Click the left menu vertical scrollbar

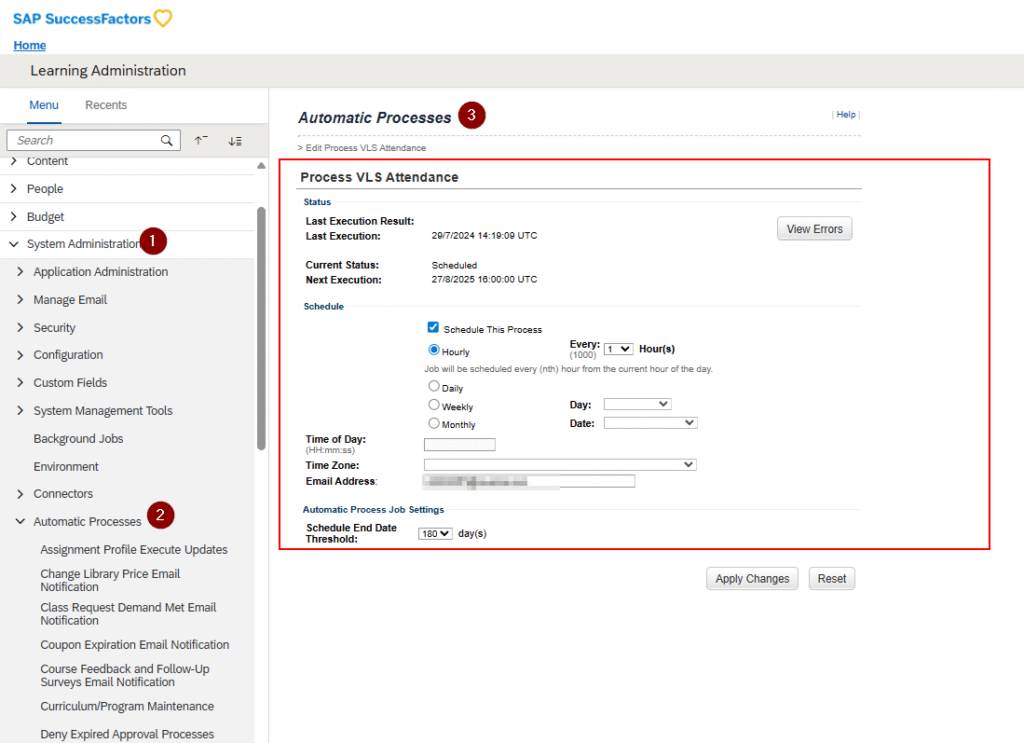click(261, 328)
